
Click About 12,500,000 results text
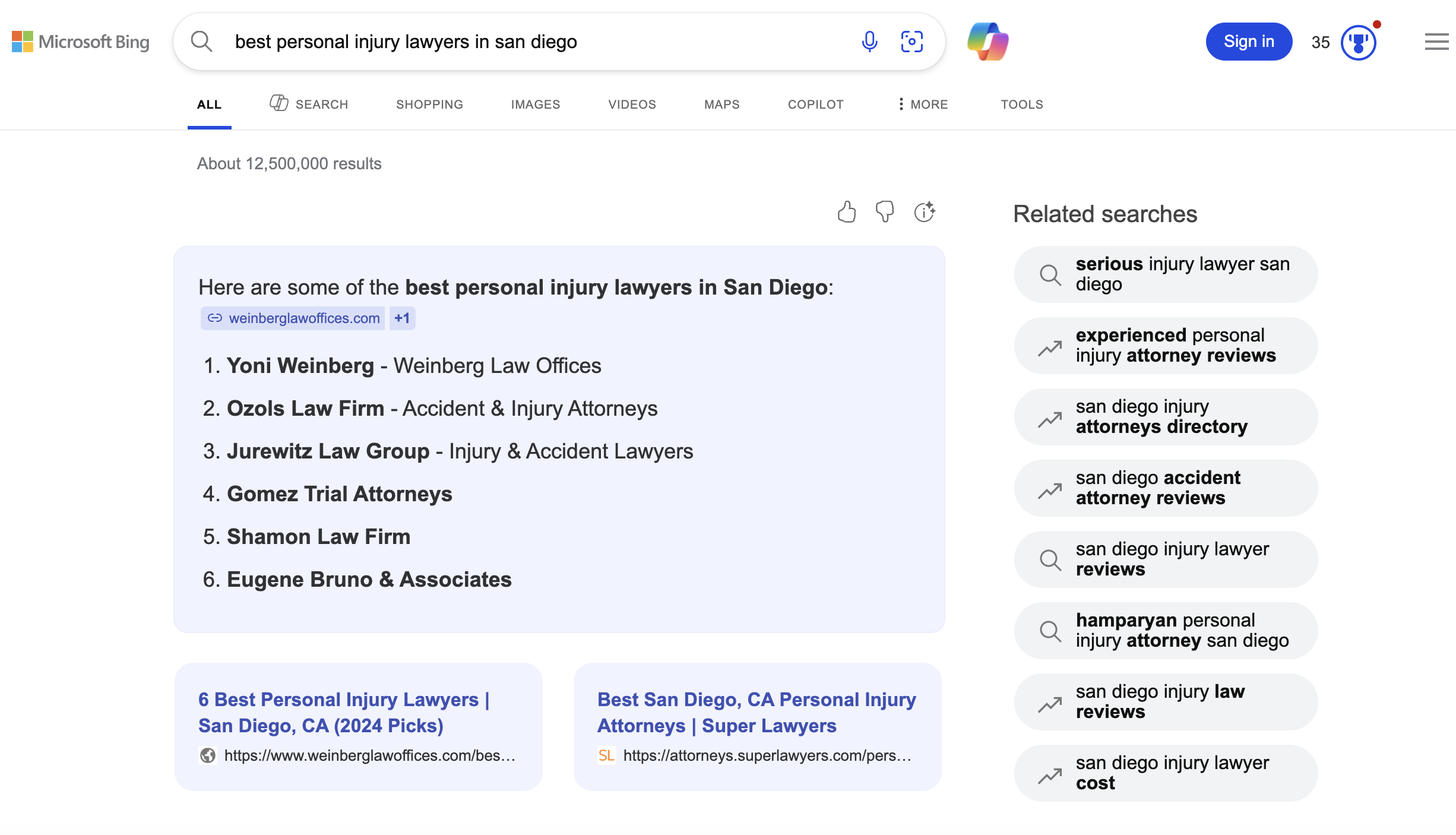click(289, 164)
